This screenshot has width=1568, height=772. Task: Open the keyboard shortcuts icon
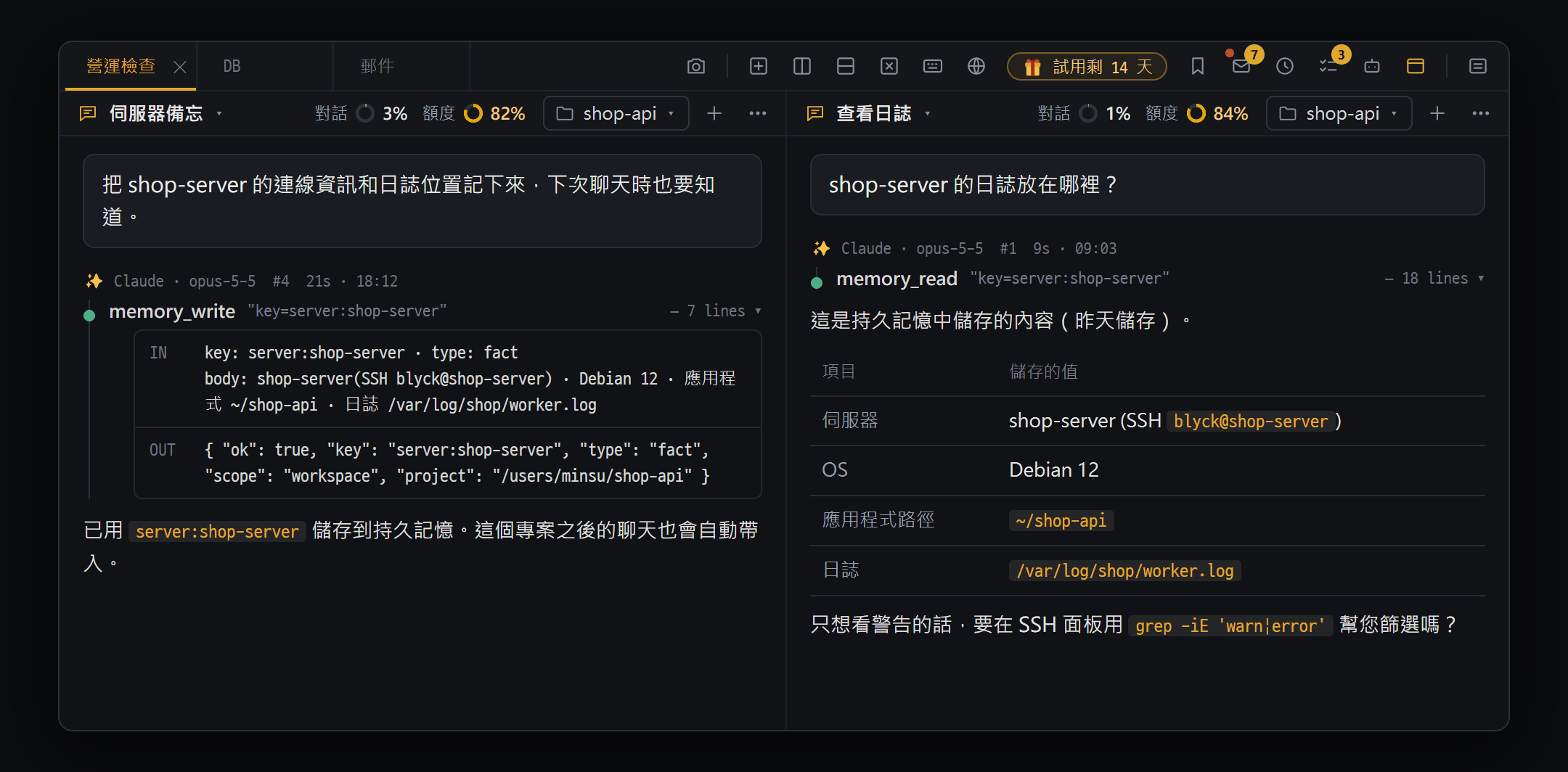tap(932, 67)
